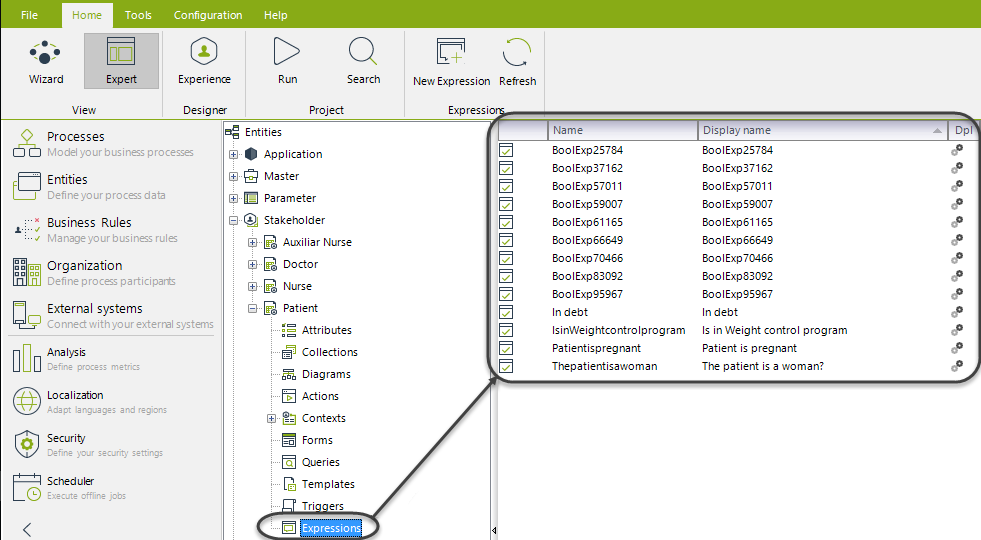981x540 pixels.
Task: Run the project
Action: (x=287, y=61)
